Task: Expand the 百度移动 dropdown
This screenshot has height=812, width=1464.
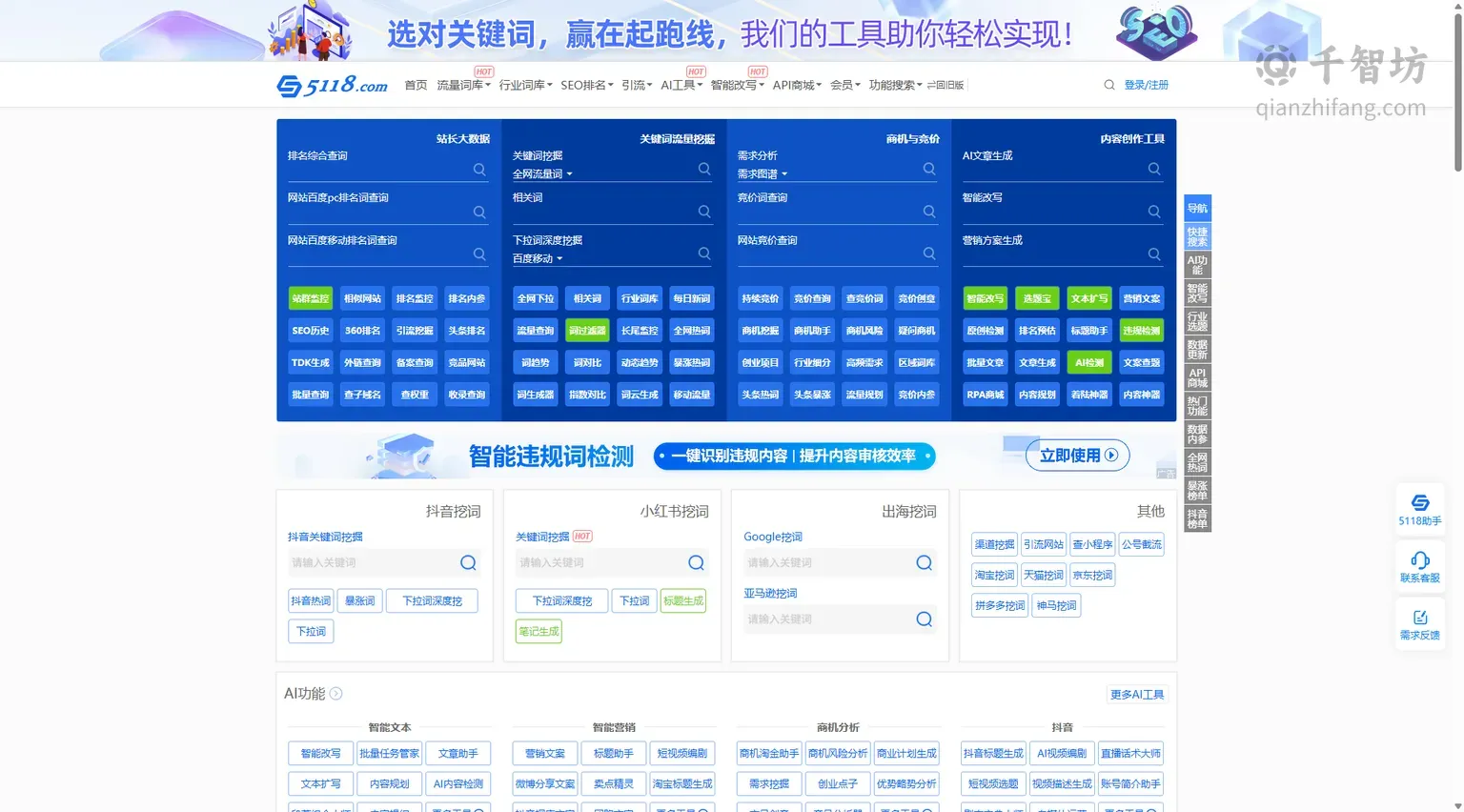Action: 538,259
